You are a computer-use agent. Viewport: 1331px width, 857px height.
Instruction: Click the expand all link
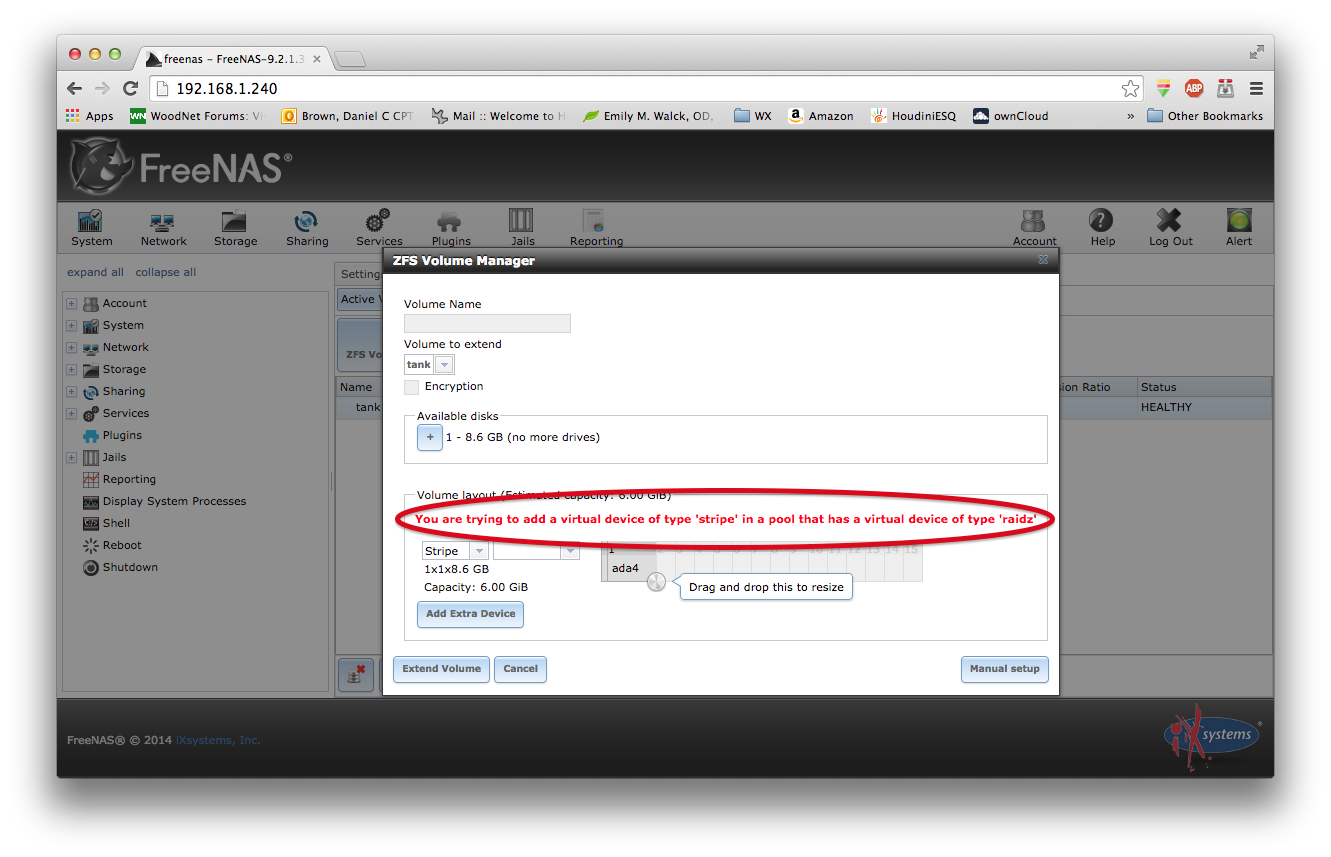95,272
